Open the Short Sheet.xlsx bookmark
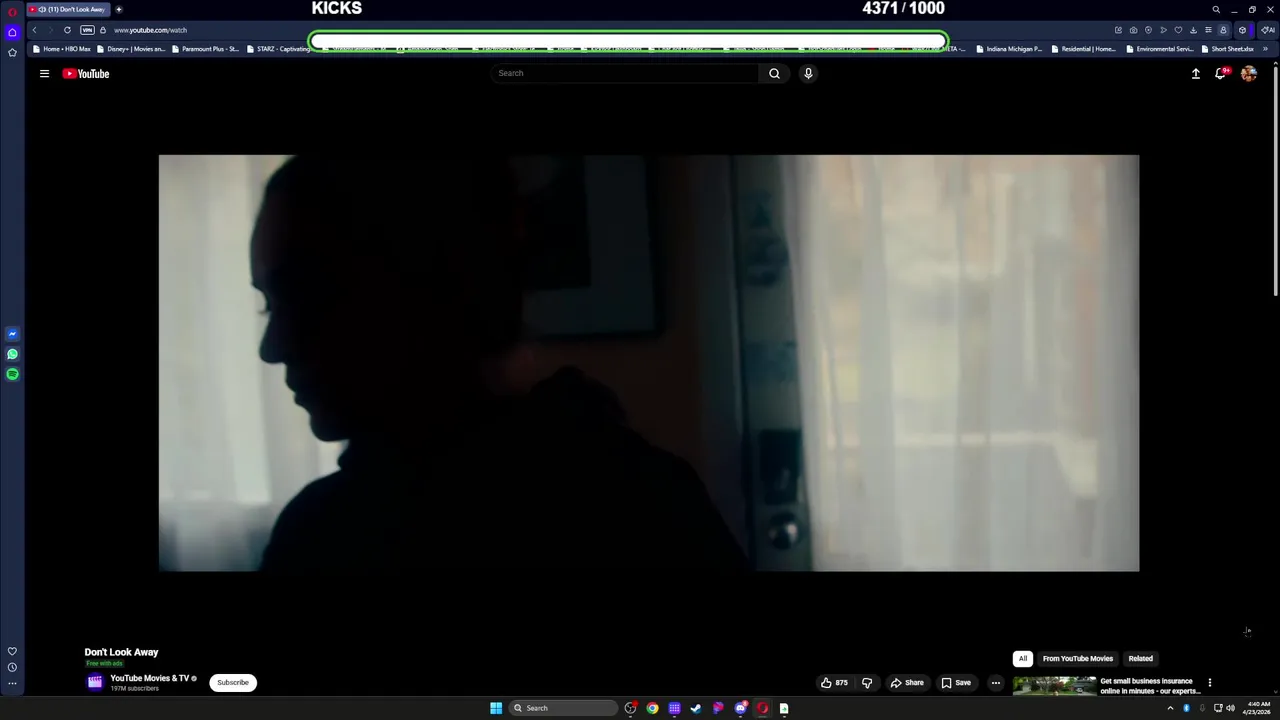 pyautogui.click(x=1227, y=49)
